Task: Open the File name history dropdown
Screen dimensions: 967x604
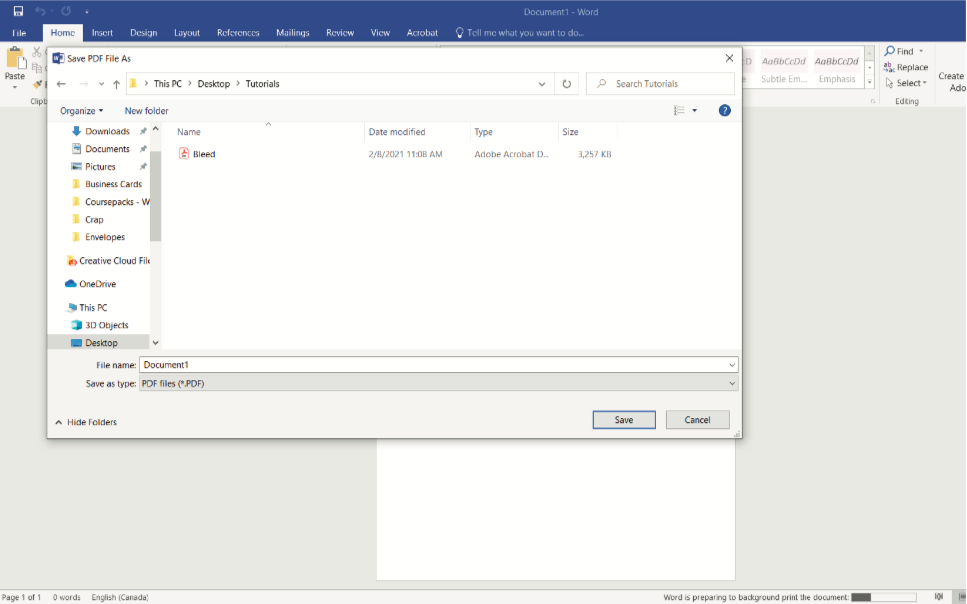Action: (732, 365)
